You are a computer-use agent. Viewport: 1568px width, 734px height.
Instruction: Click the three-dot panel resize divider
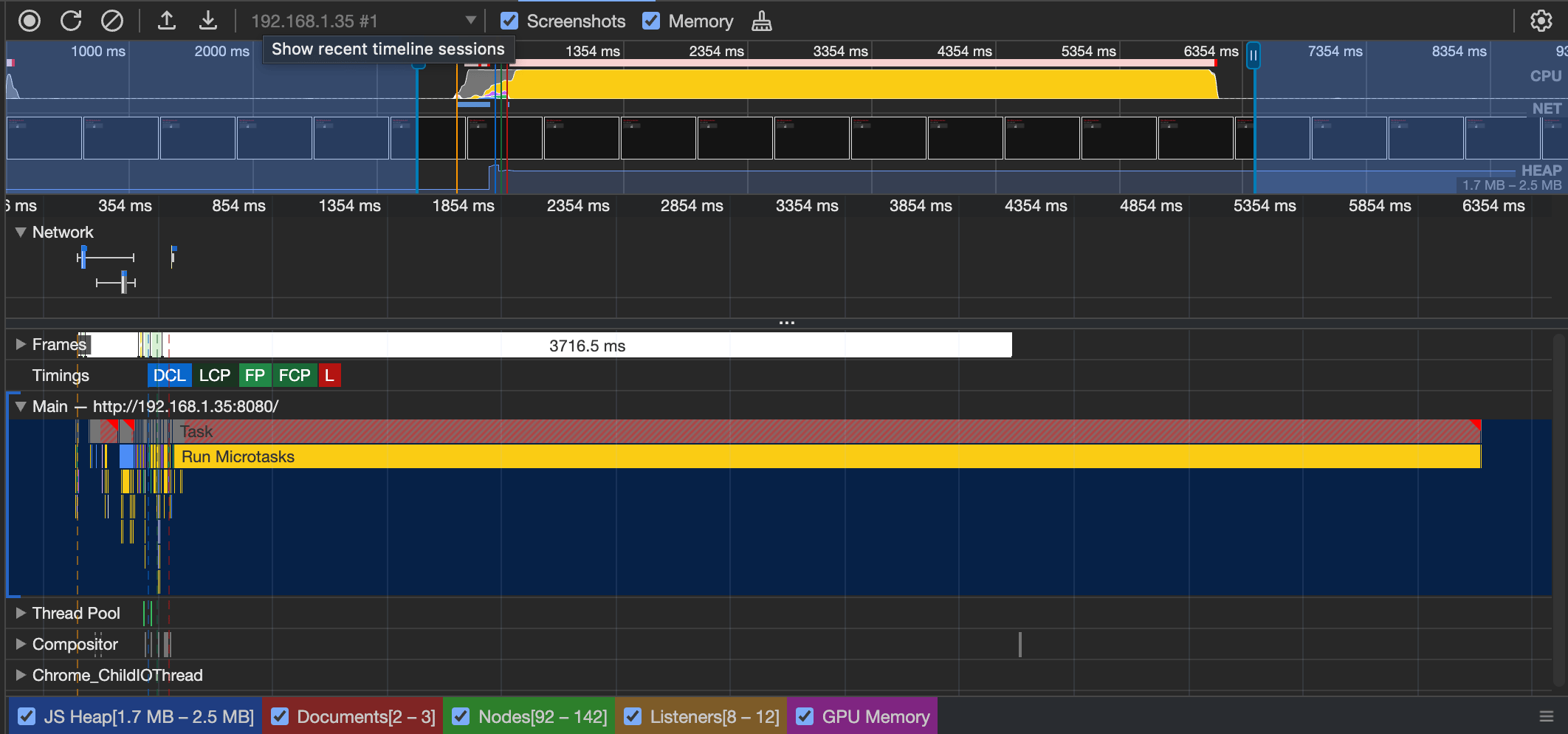(787, 323)
